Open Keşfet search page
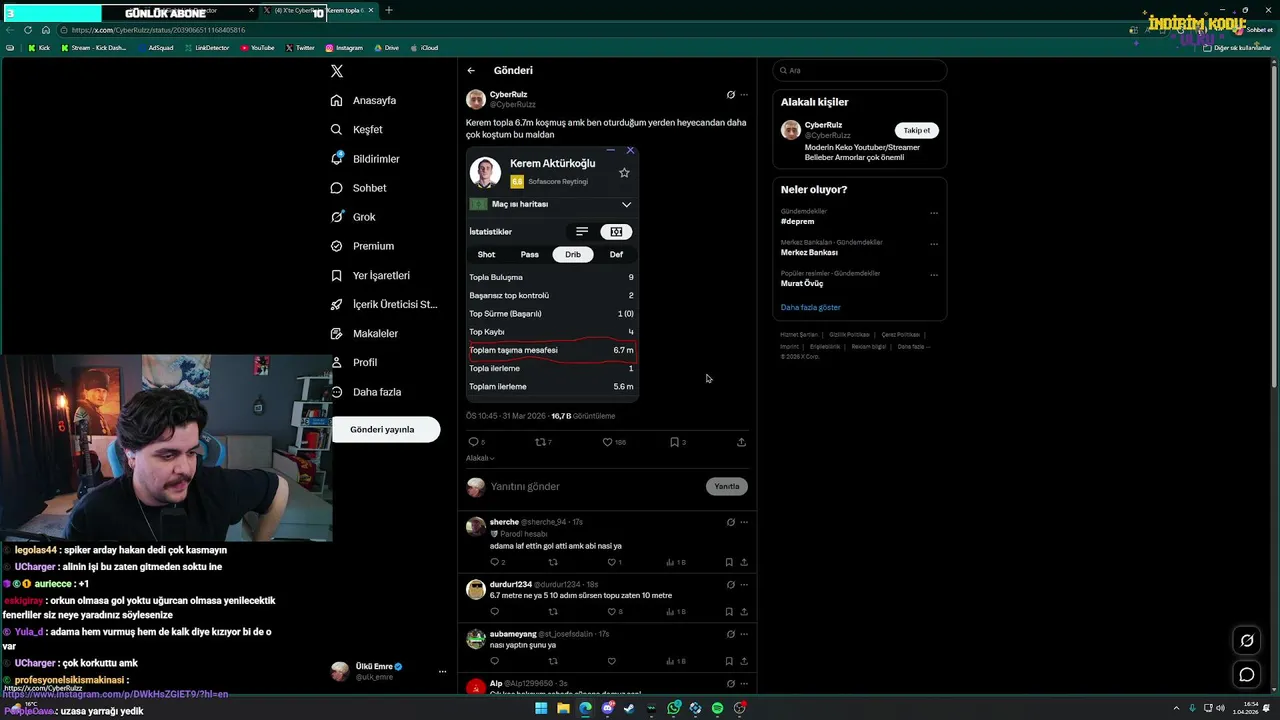The image size is (1280, 720). pos(357,129)
